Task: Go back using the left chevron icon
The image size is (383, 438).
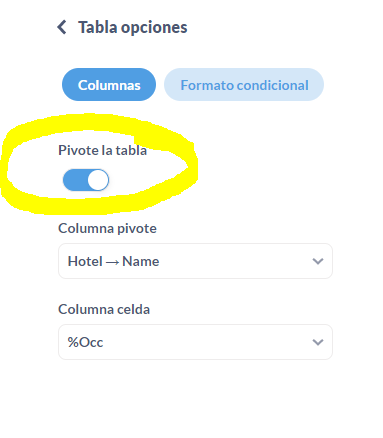Action: pyautogui.click(x=62, y=27)
